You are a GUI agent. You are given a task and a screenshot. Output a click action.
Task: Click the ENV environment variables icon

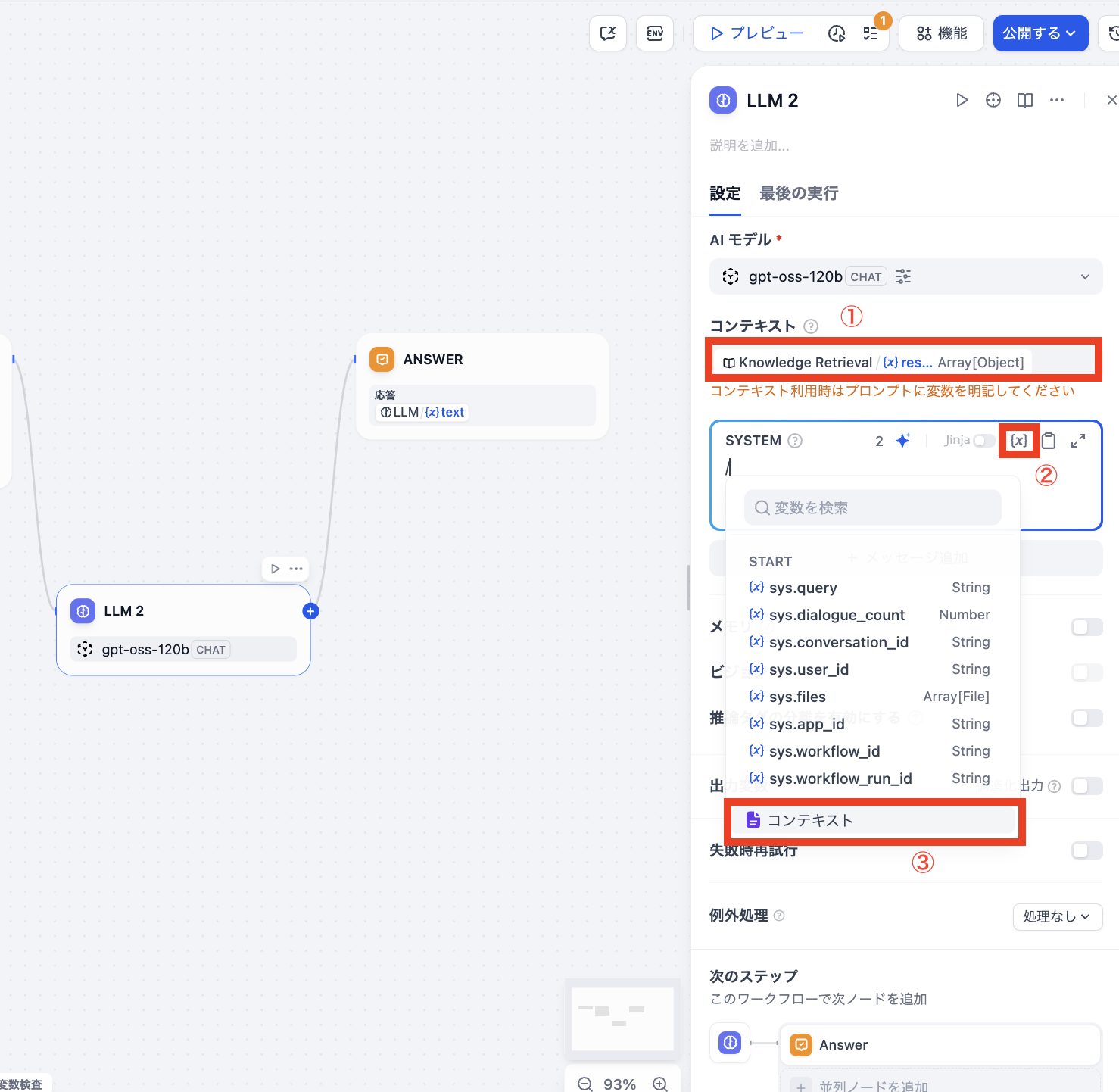coord(655,33)
